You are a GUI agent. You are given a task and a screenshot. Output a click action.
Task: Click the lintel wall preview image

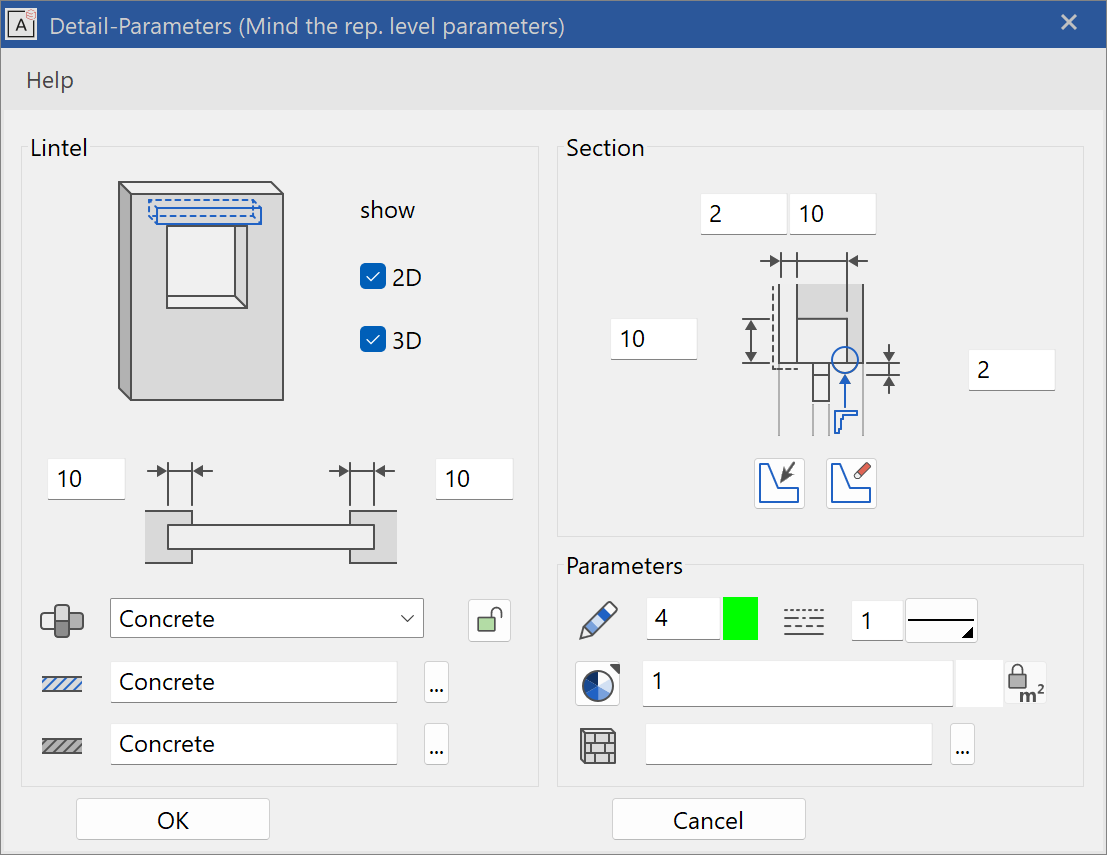click(x=201, y=291)
